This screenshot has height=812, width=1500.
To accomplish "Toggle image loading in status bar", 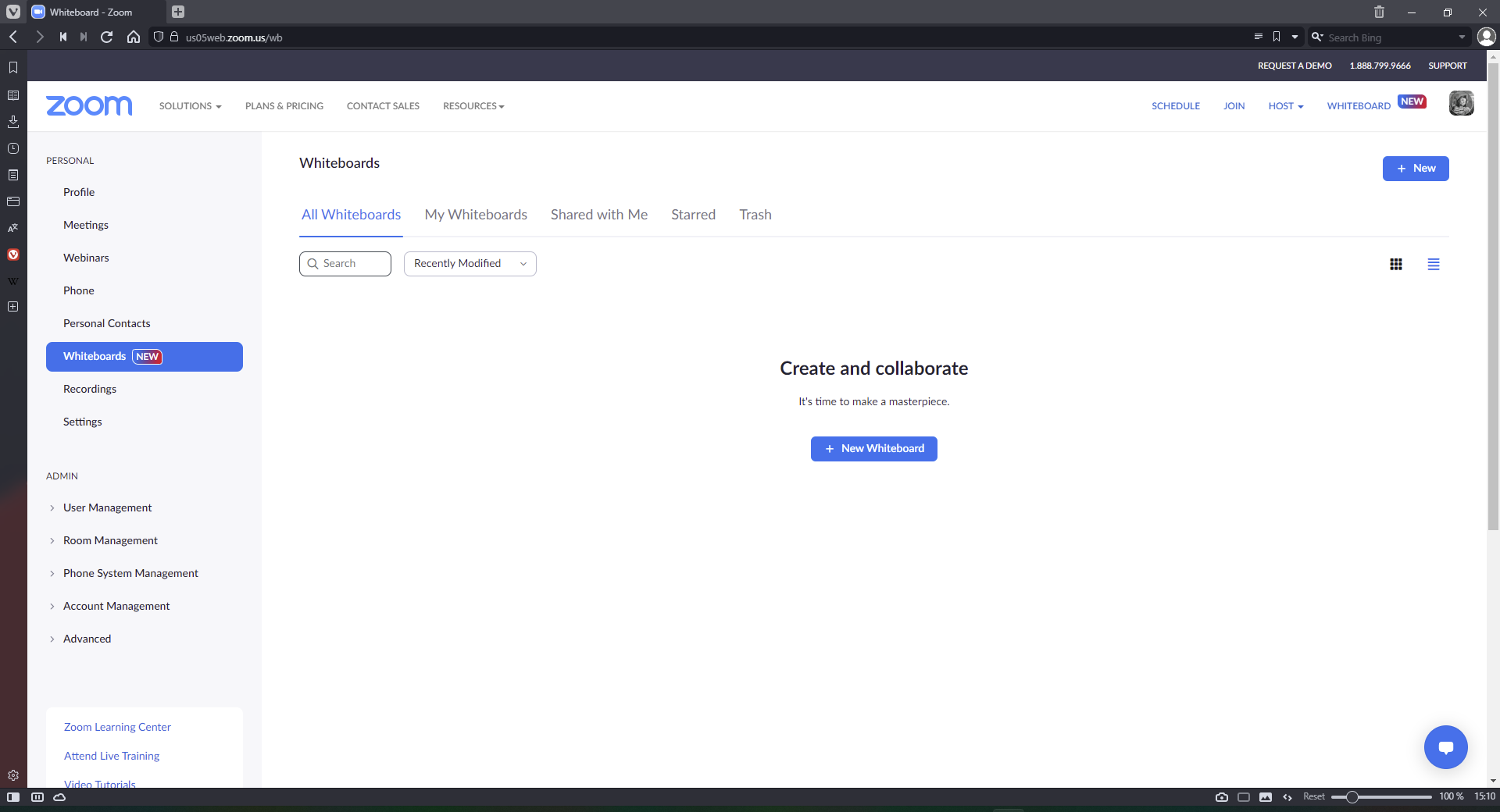I will (x=1266, y=797).
